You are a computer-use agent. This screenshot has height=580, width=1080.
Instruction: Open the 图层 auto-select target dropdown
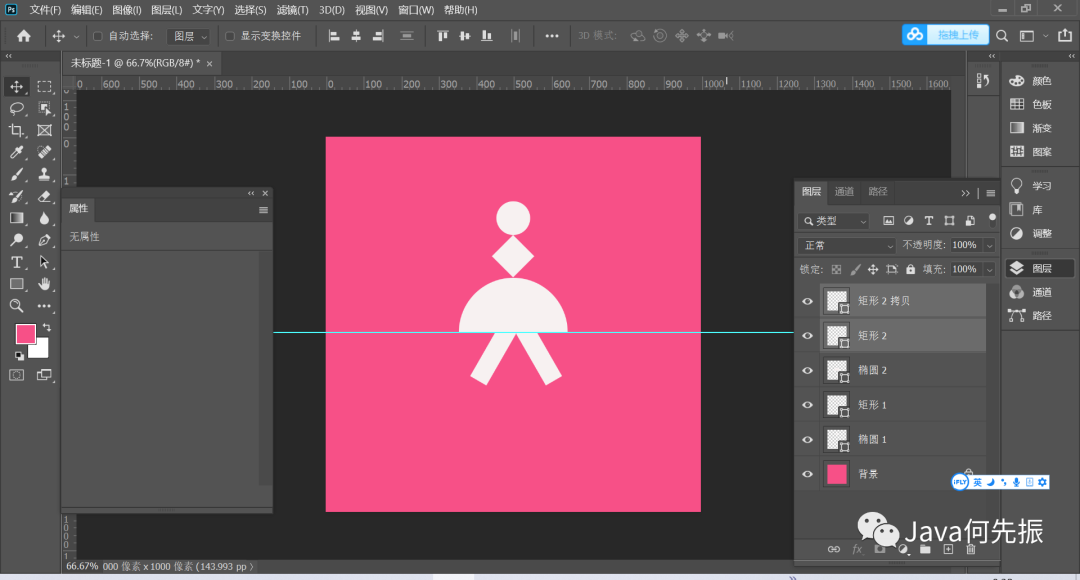[x=190, y=36]
